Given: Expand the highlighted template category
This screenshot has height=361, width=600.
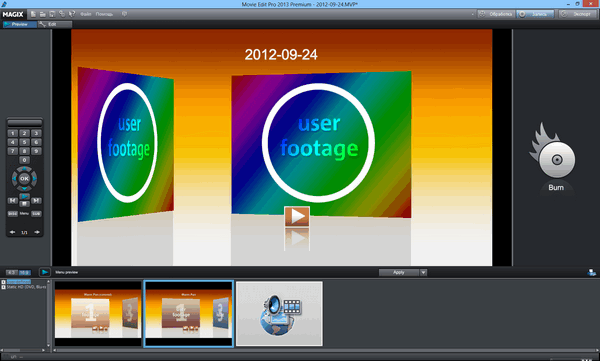Looking at the screenshot, I should click(3, 282).
